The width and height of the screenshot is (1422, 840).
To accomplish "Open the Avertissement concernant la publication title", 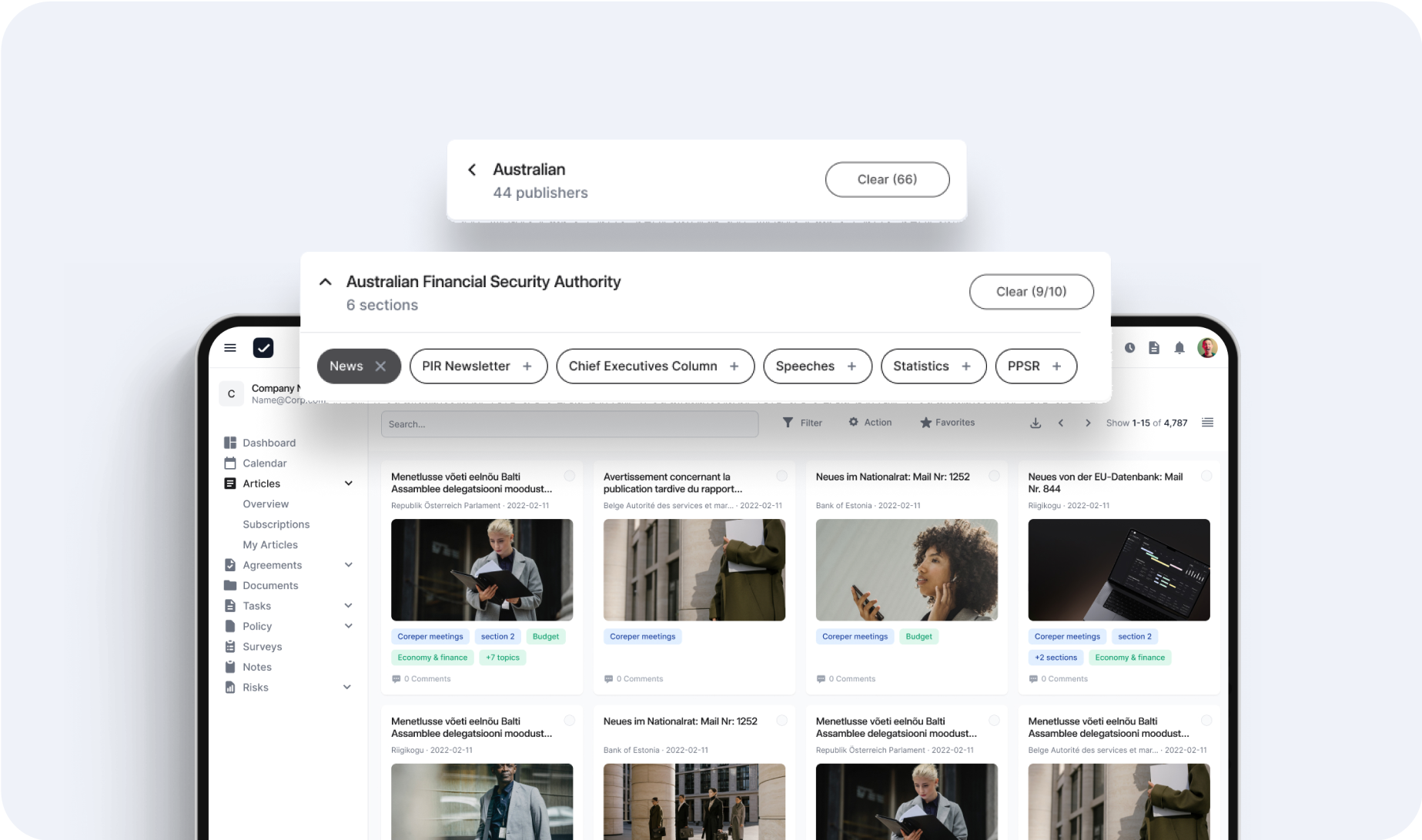I will (x=673, y=483).
